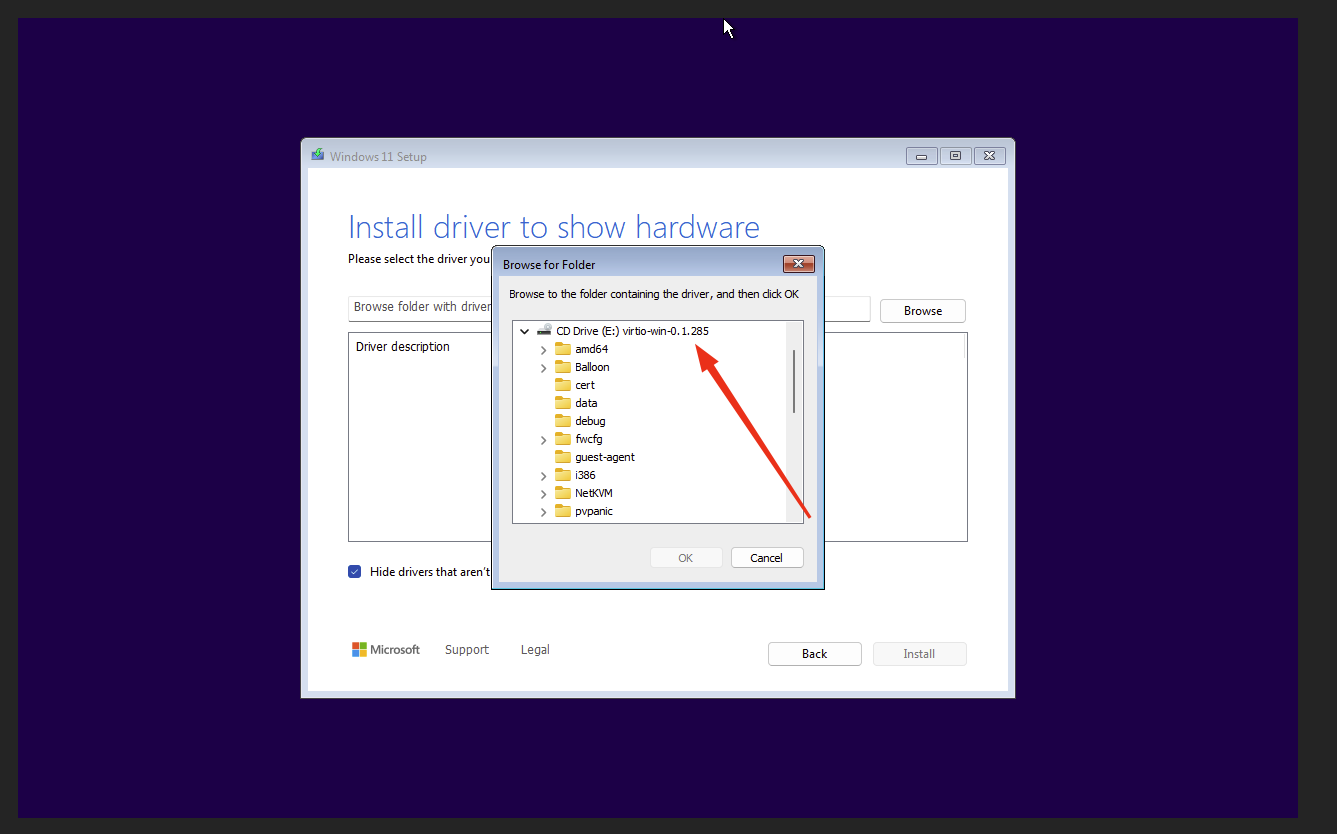Viewport: 1337px width, 834px height.
Task: Select the Balloon folder
Action: [x=590, y=366]
